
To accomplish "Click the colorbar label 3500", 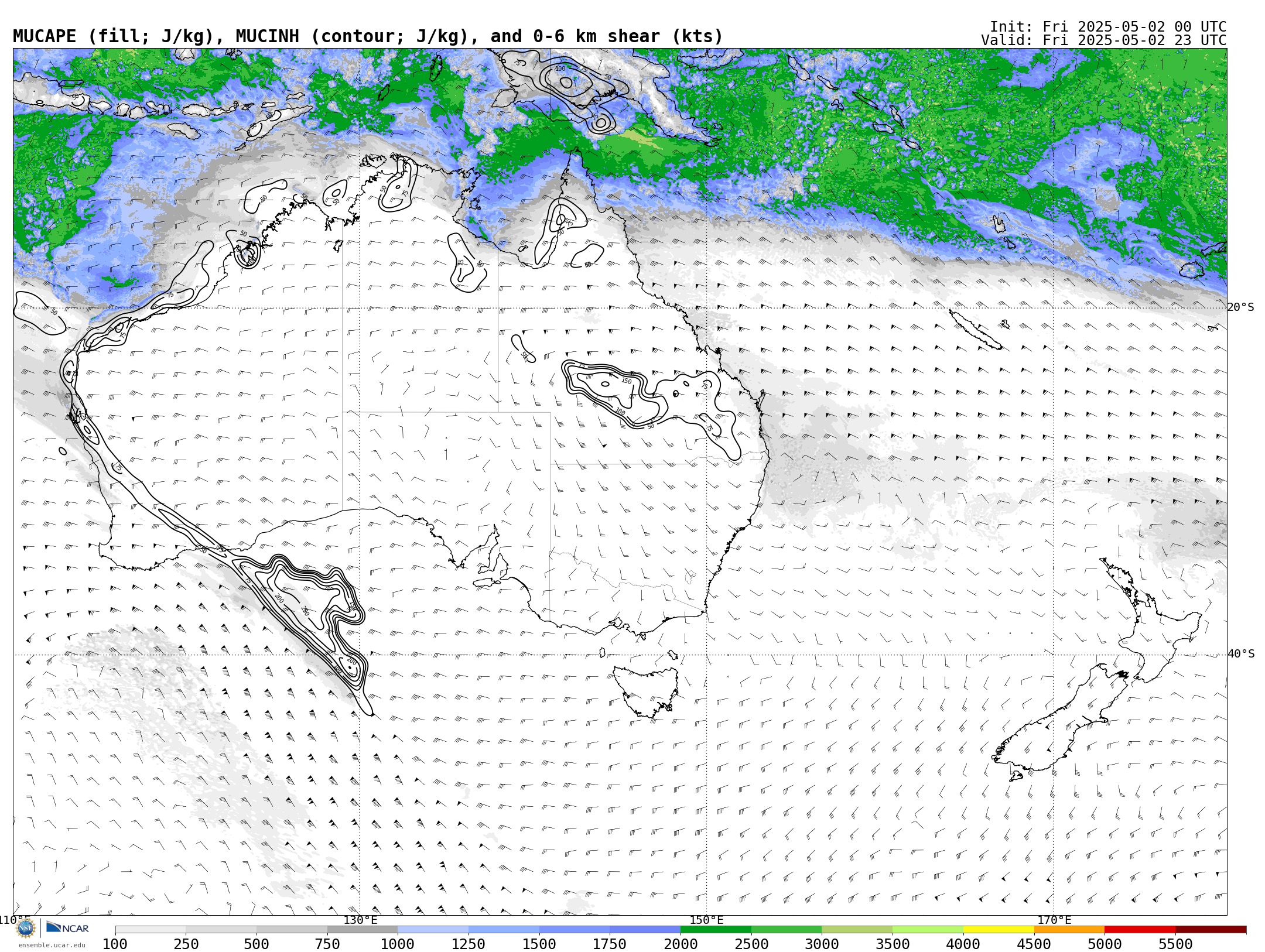I will 893,944.
